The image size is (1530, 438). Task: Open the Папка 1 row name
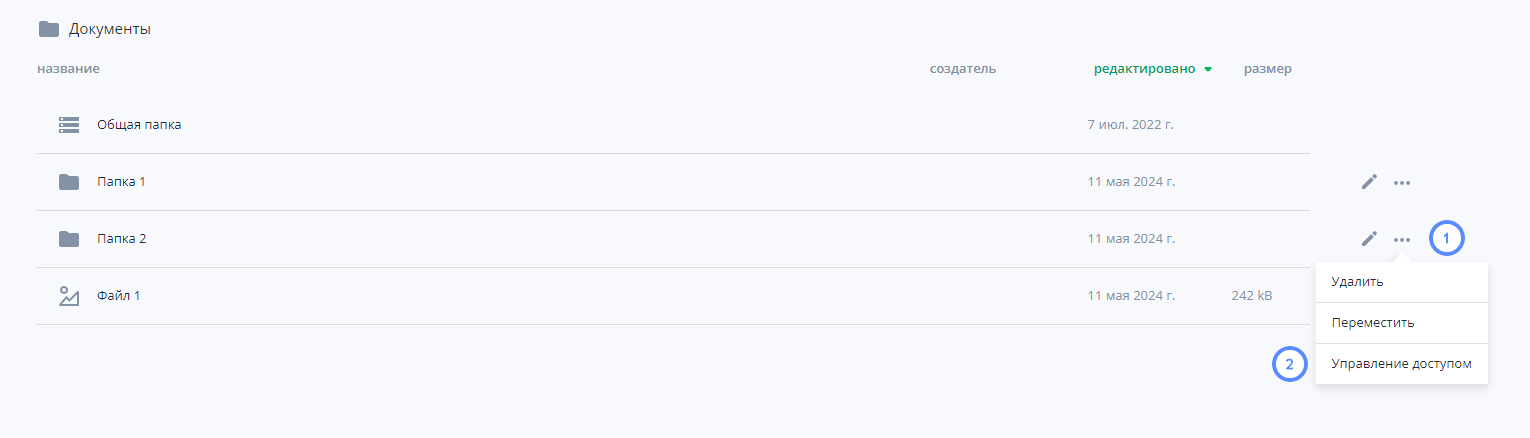pos(121,182)
